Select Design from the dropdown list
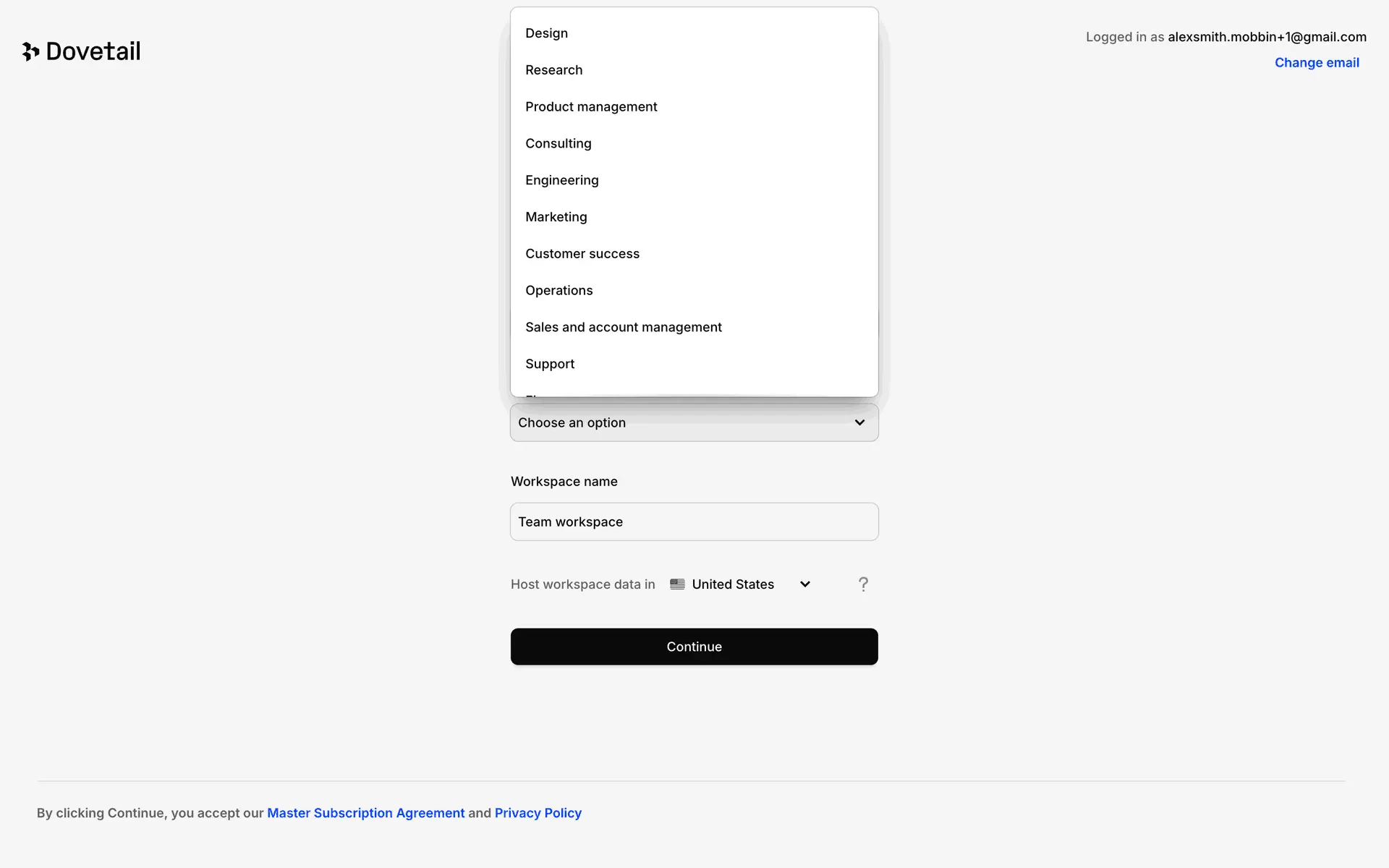The image size is (1389, 868). tap(547, 33)
